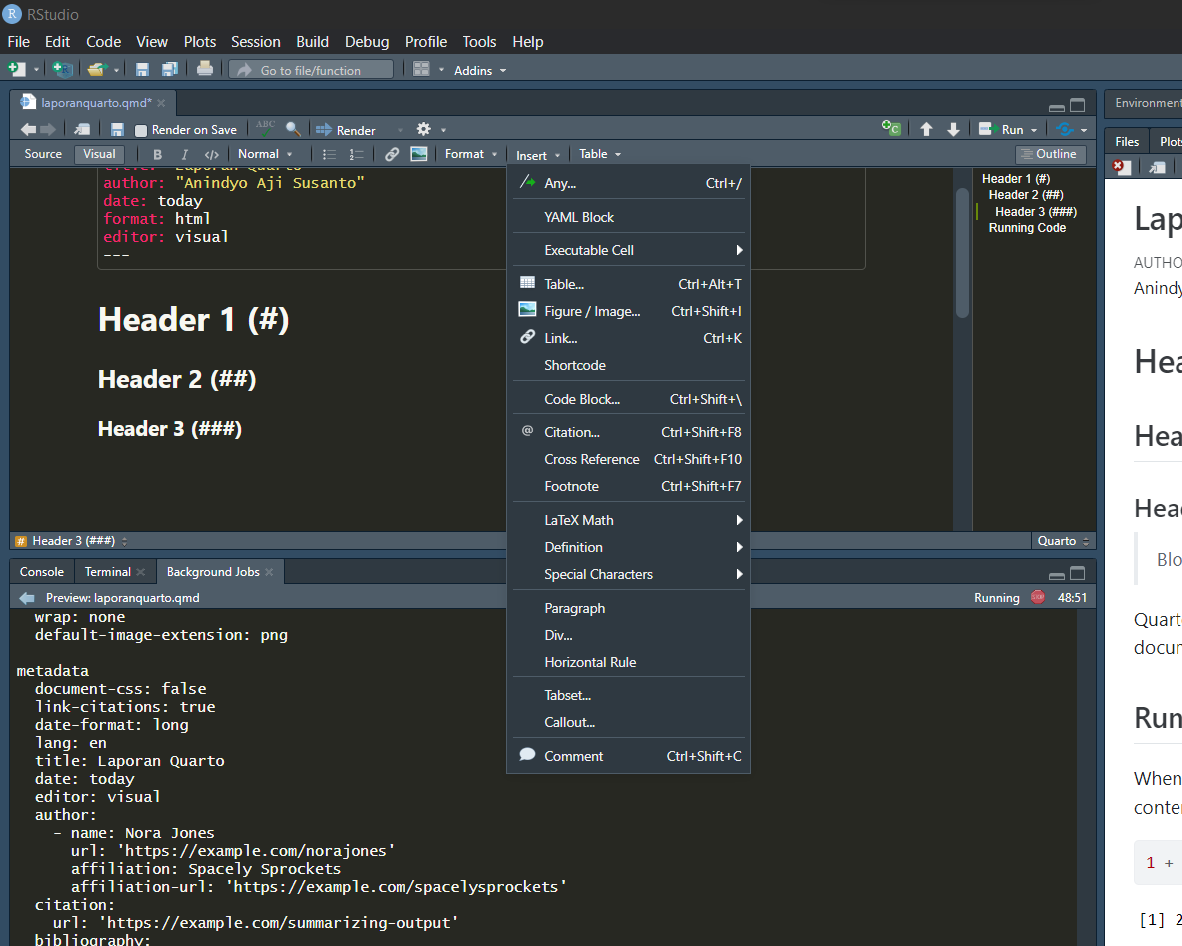Go to previous section with up arrow

[x=926, y=129]
